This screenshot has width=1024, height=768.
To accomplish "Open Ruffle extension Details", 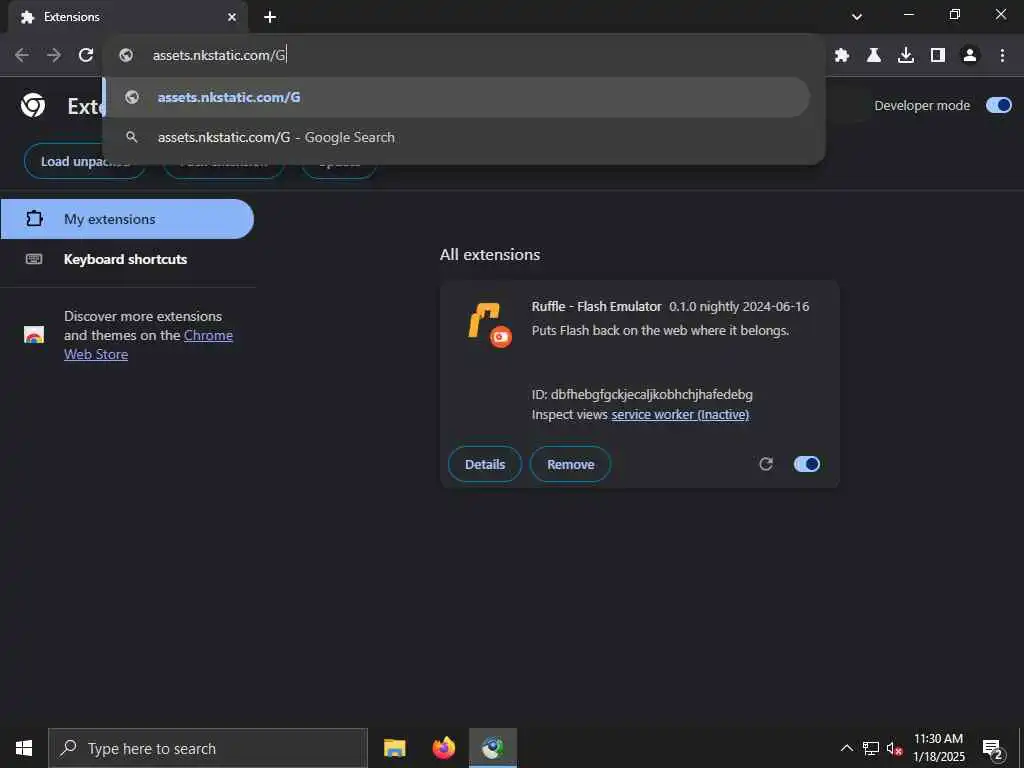I will tap(485, 464).
